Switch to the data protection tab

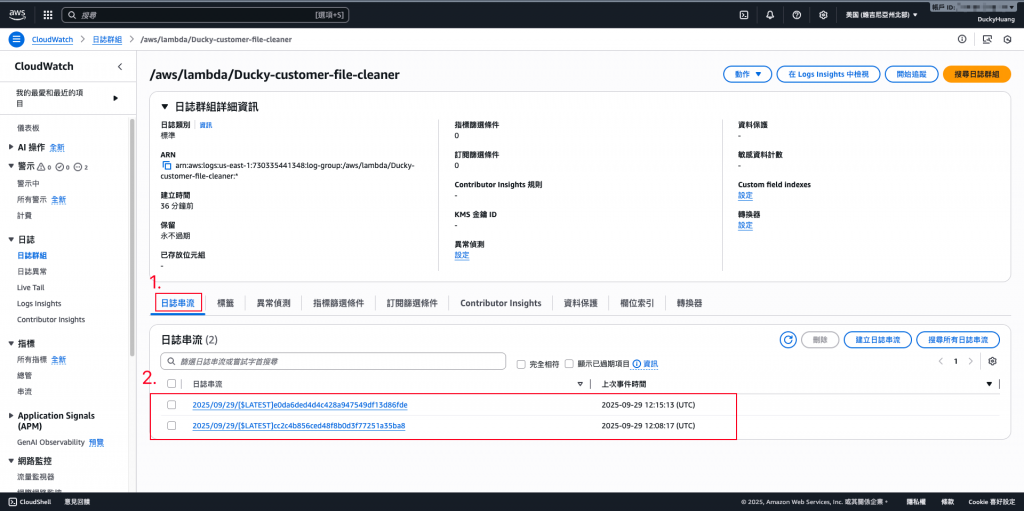(581, 303)
